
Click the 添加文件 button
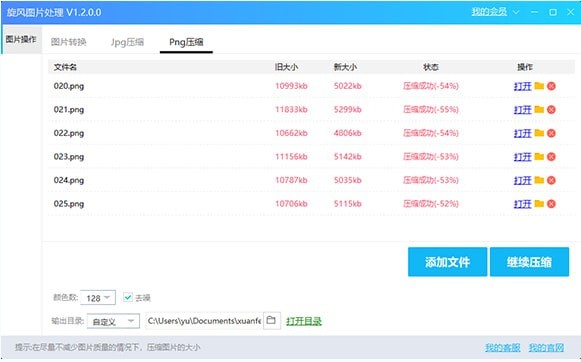point(447,262)
